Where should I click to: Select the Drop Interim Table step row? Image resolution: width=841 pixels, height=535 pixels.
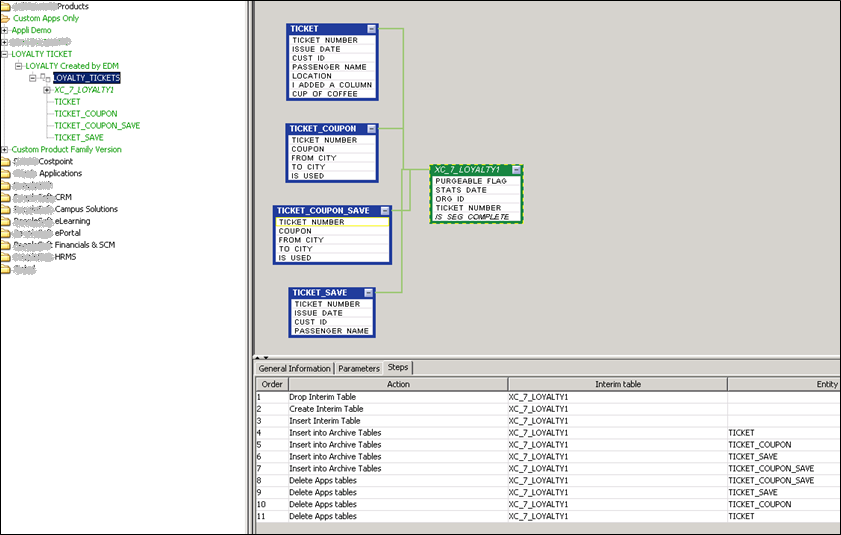click(x=322, y=397)
